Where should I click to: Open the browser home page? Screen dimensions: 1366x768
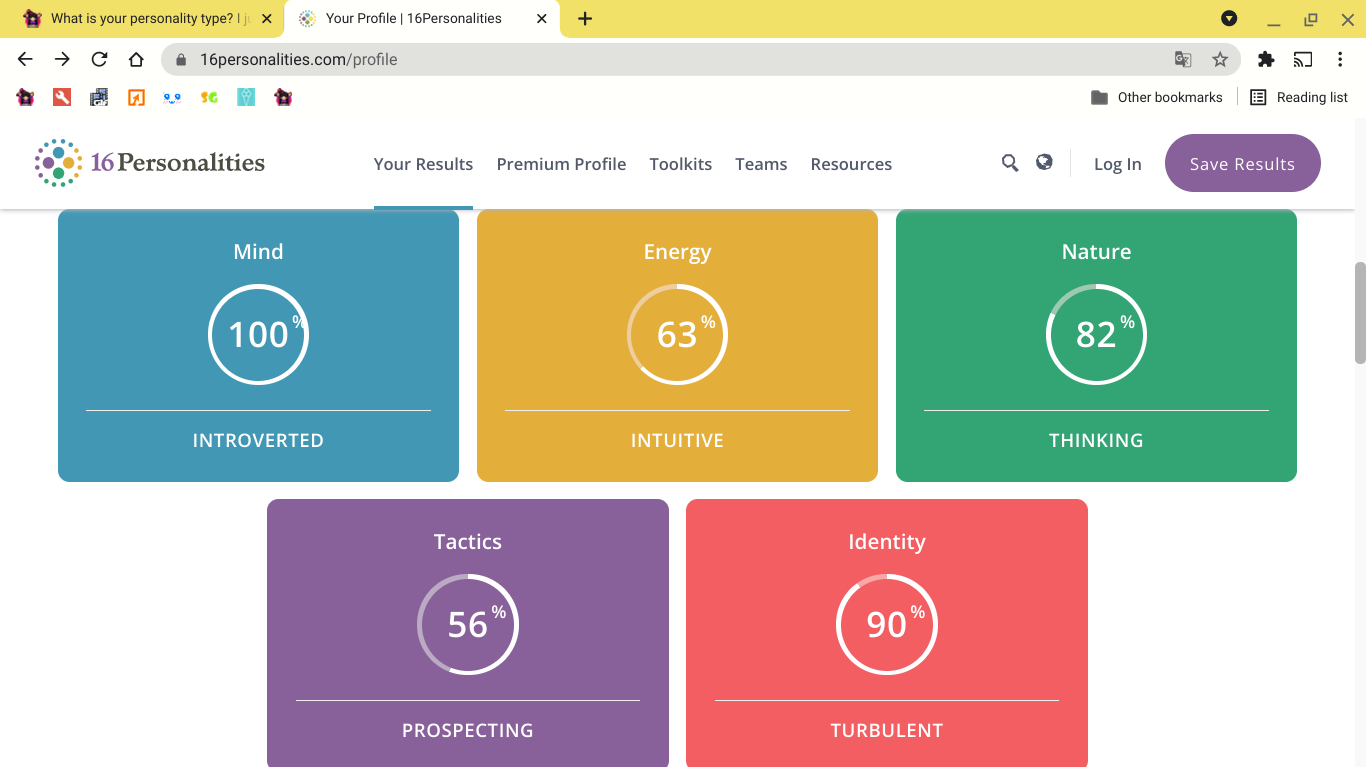[136, 59]
